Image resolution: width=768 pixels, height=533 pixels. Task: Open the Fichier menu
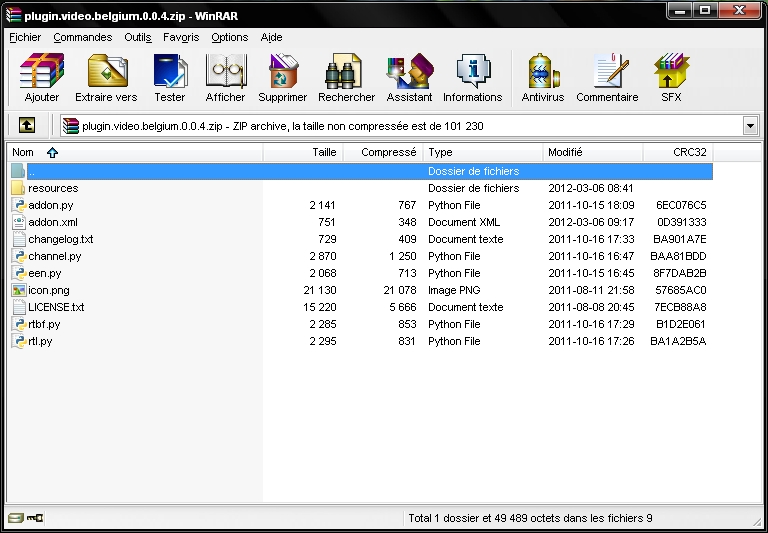tap(25, 37)
